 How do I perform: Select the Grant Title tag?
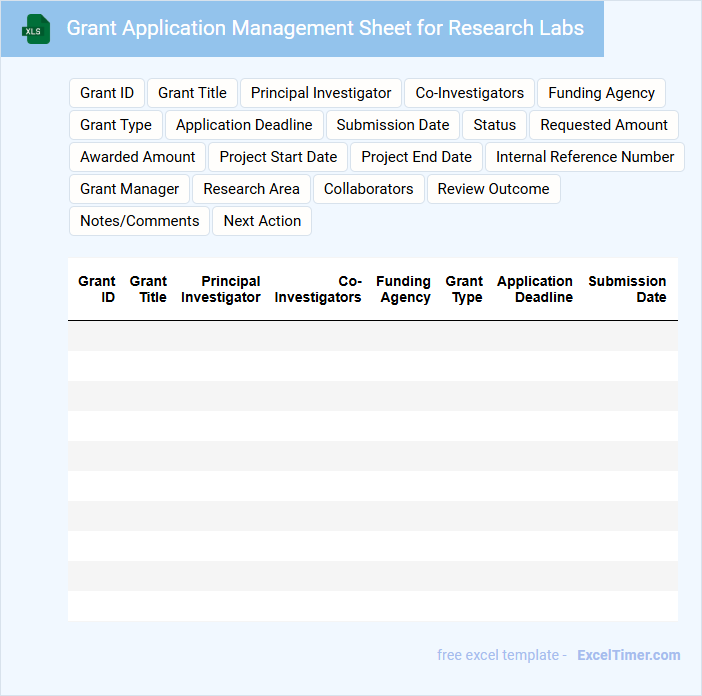click(192, 93)
